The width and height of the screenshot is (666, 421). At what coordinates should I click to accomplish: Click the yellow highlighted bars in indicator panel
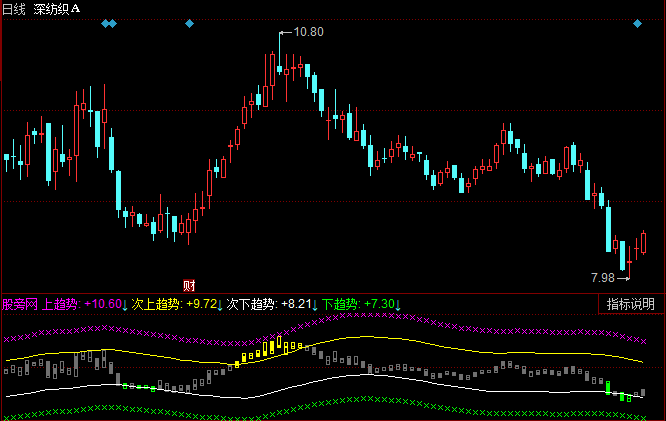[265, 350]
